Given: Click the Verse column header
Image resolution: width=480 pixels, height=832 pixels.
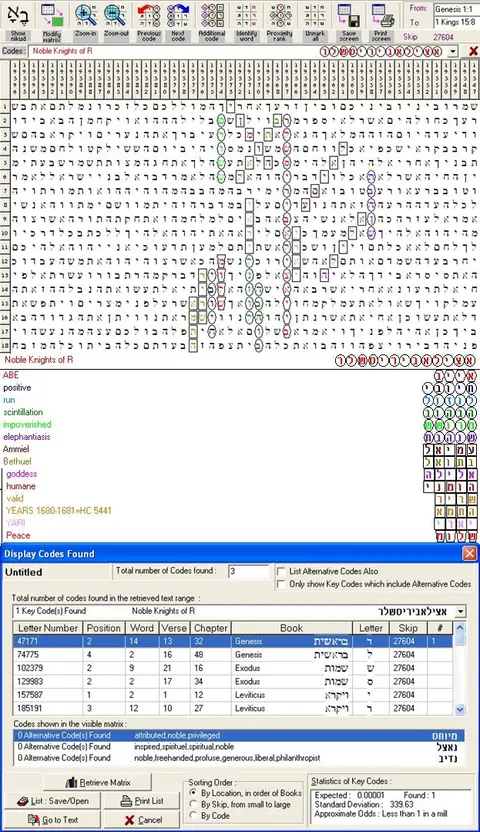Looking at the screenshot, I should [x=174, y=628].
